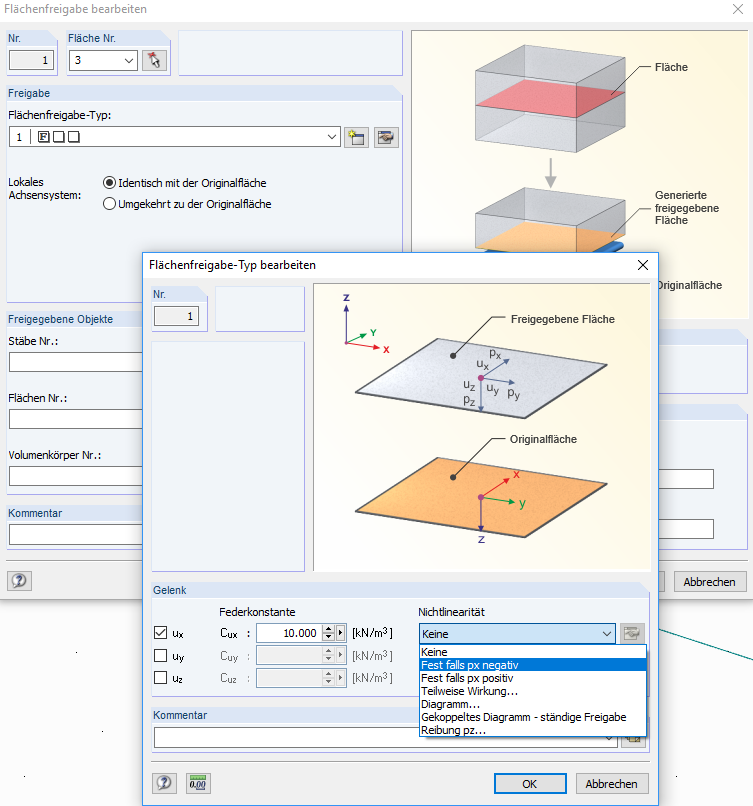
Task: Click the pick surface graphically icon
Action: click(x=154, y=60)
